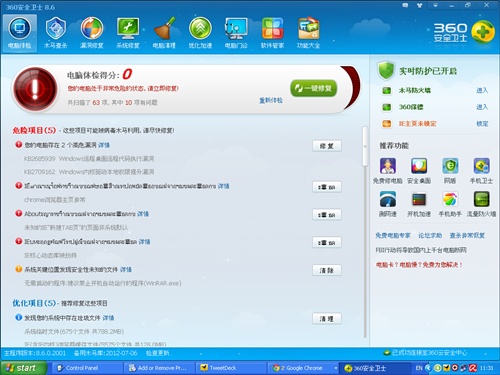
Task: Click 修复 for the 2 high-risk vulnerabilities
Action: coord(327,146)
